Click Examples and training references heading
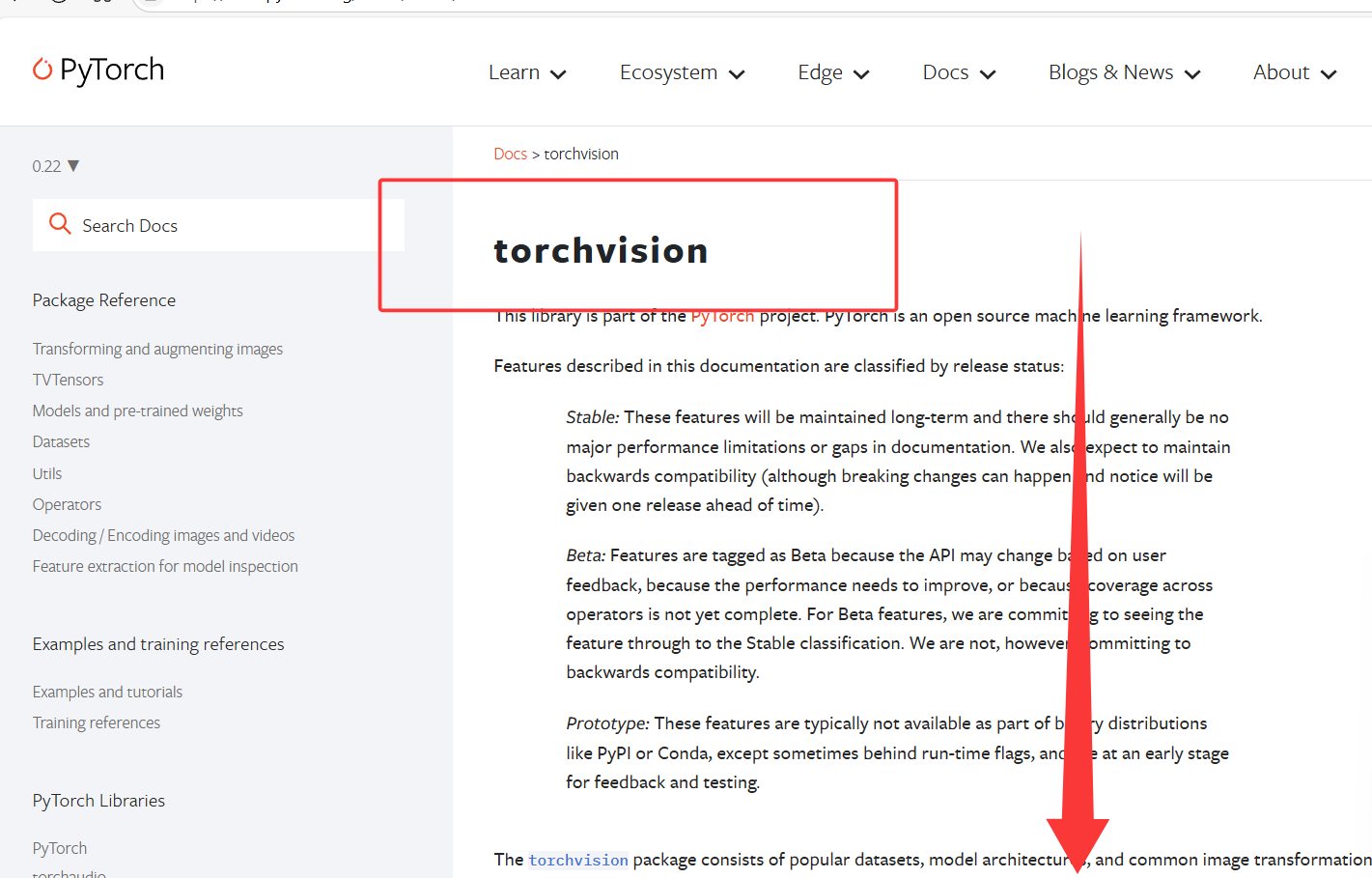 pyautogui.click(x=158, y=644)
